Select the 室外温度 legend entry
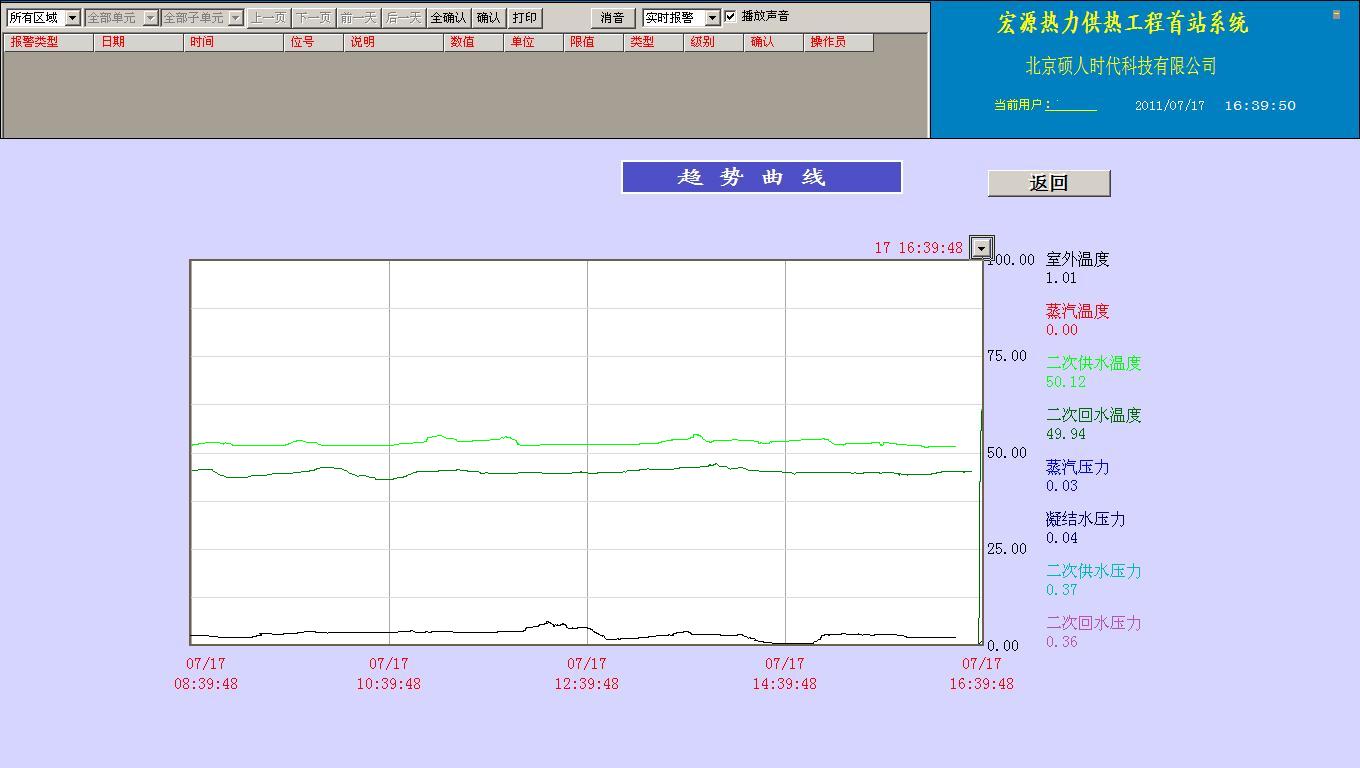Screen dimensions: 1360x768 pos(1077,260)
